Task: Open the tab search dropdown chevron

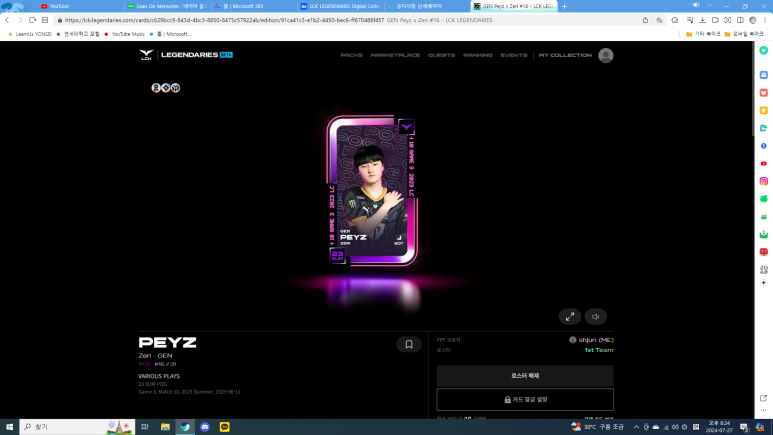Action: [x=709, y=5]
